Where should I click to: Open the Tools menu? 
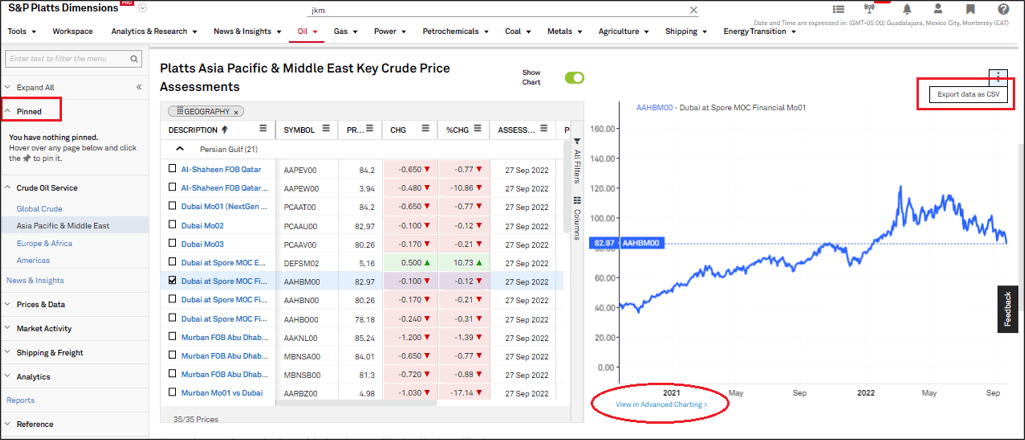[x=22, y=31]
